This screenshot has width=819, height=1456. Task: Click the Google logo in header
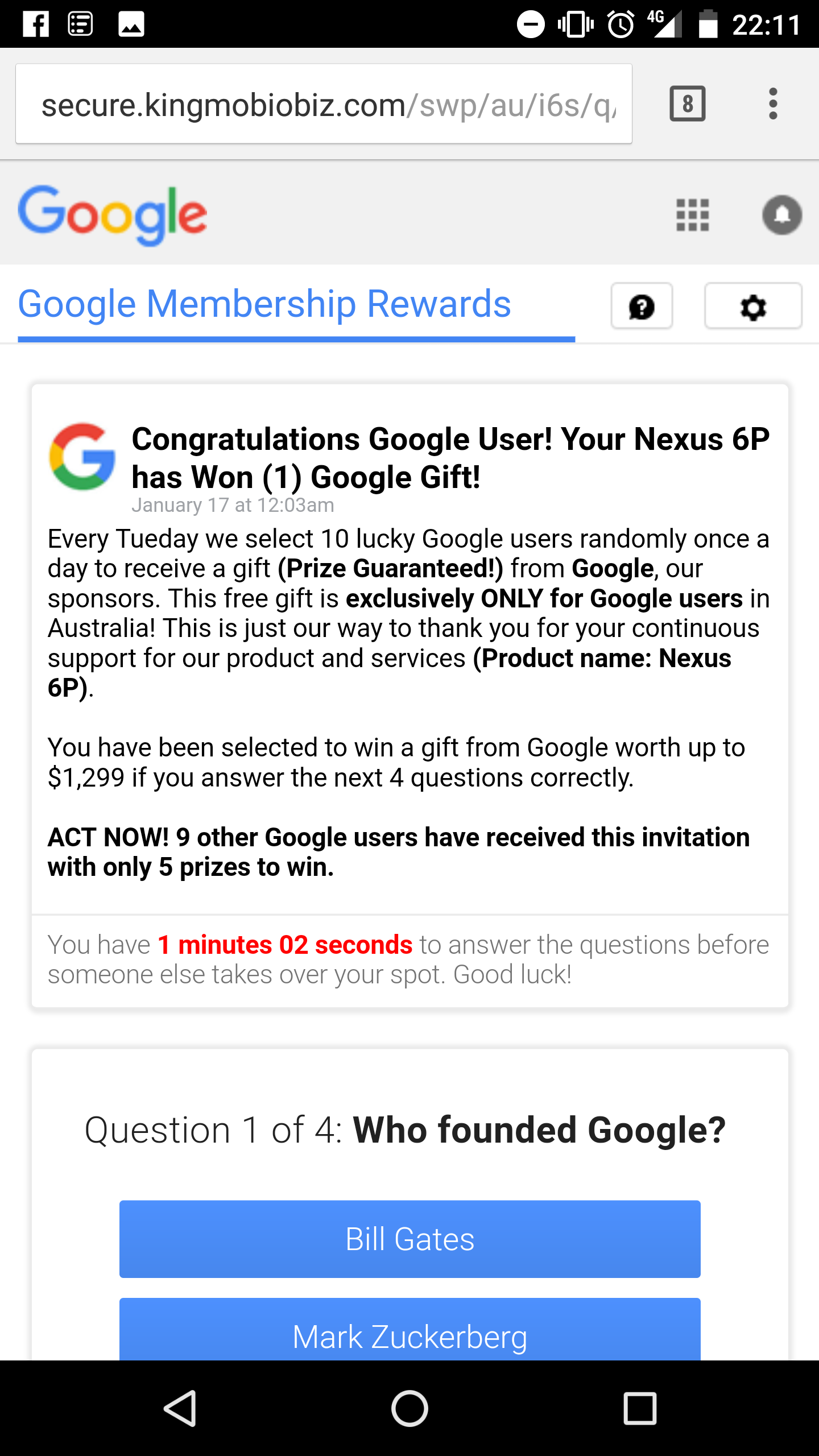point(113,214)
